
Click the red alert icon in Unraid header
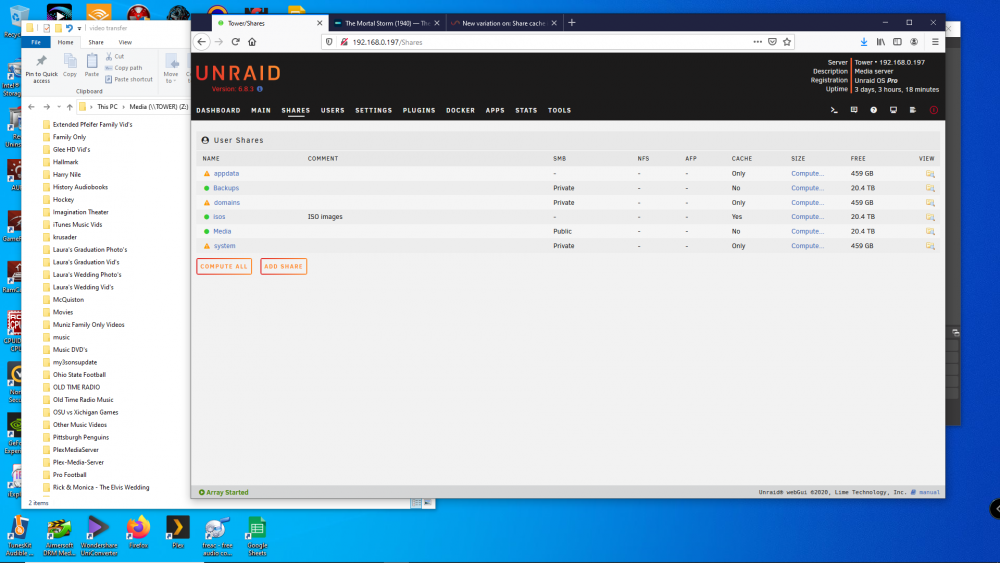pos(934,110)
